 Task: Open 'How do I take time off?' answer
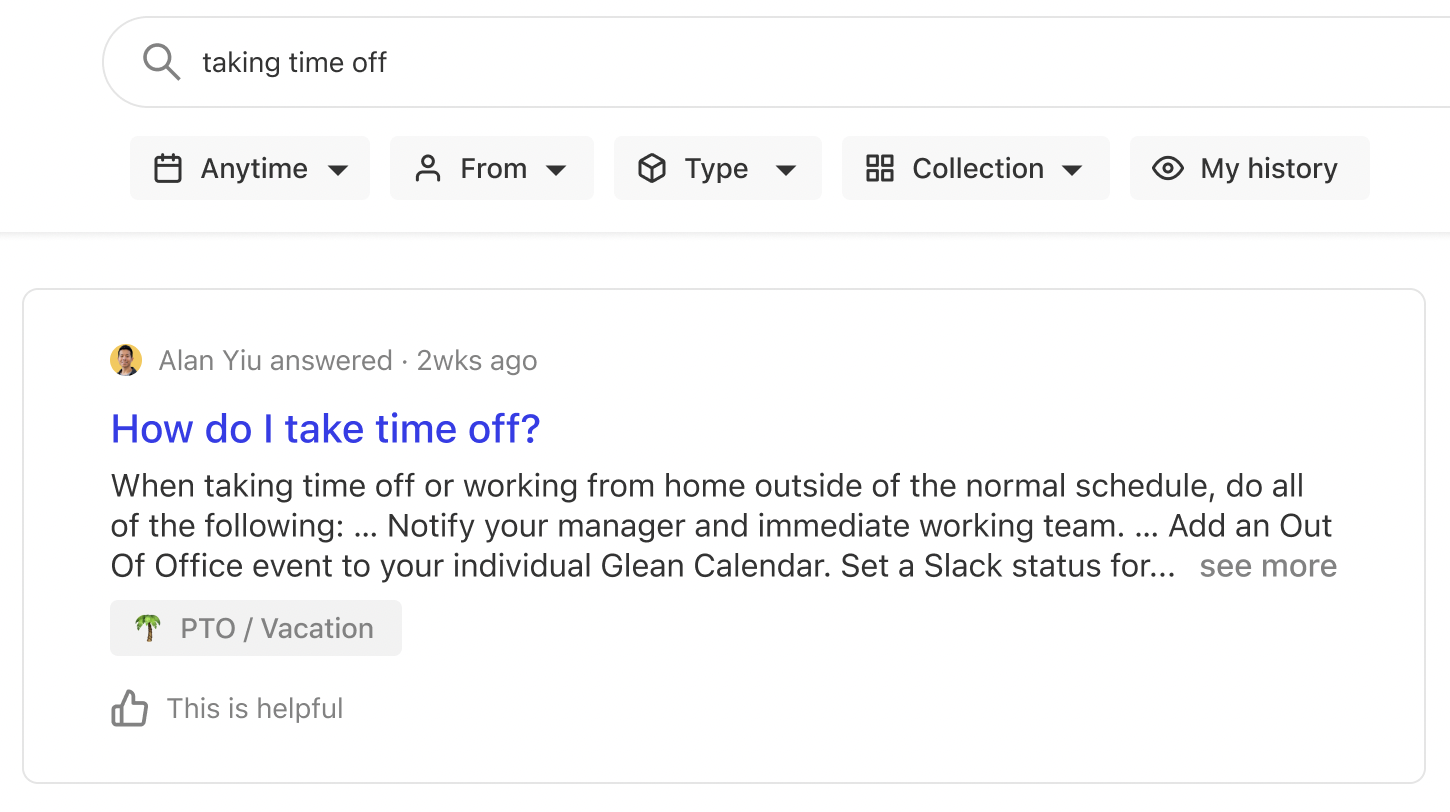pyautogui.click(x=325, y=428)
